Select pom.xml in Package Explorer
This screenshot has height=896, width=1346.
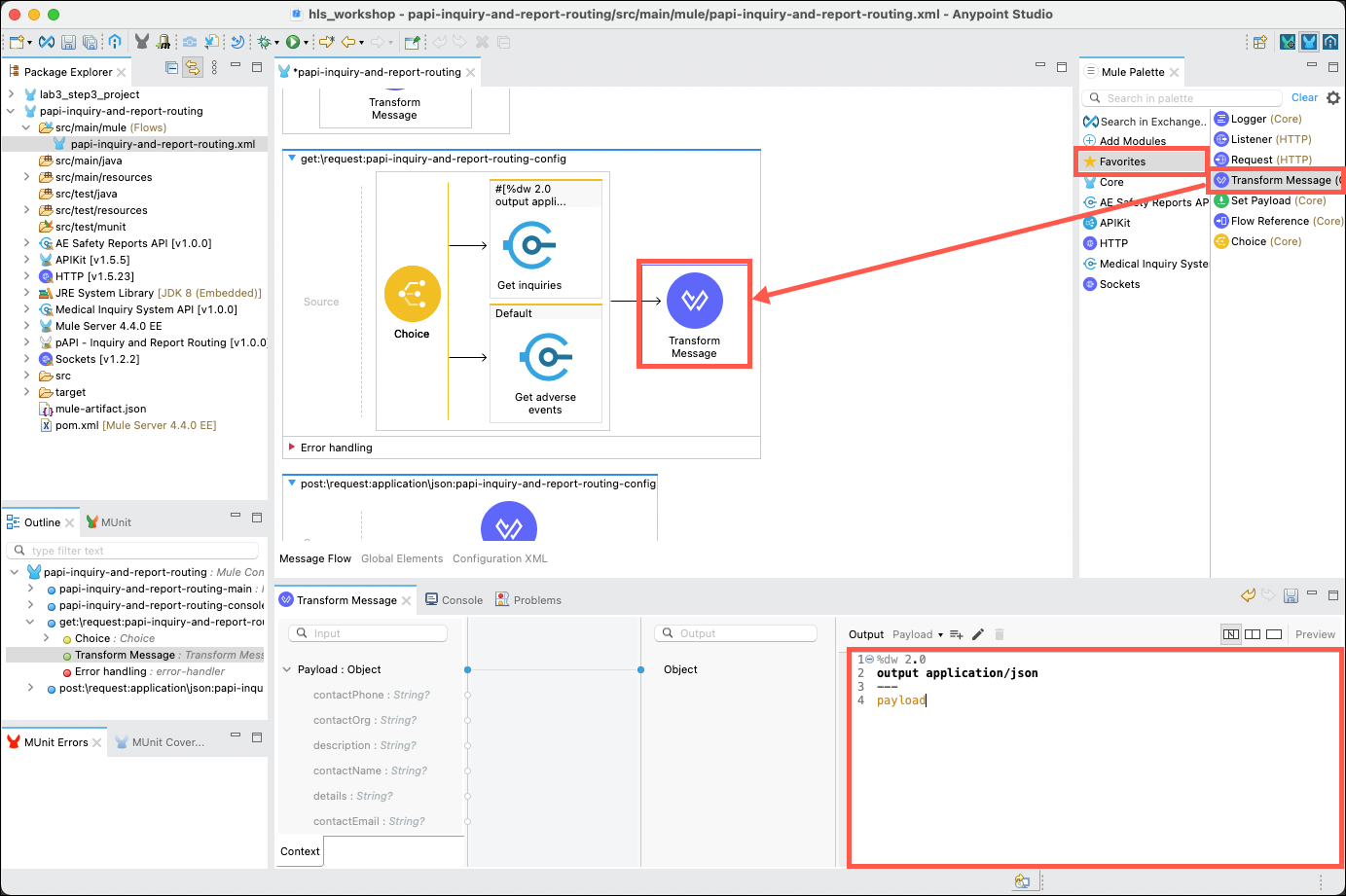pos(127,425)
